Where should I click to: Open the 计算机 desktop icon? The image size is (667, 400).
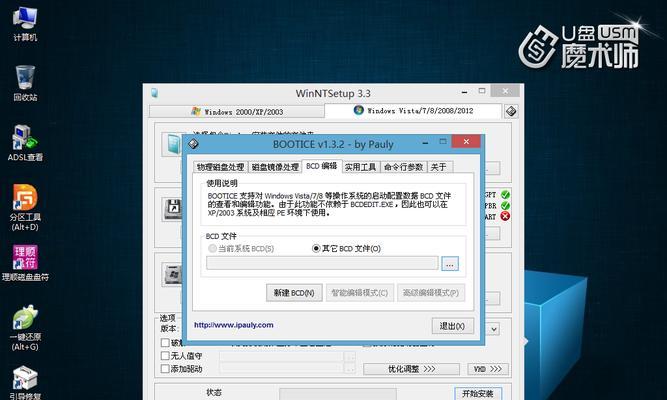(x=25, y=25)
